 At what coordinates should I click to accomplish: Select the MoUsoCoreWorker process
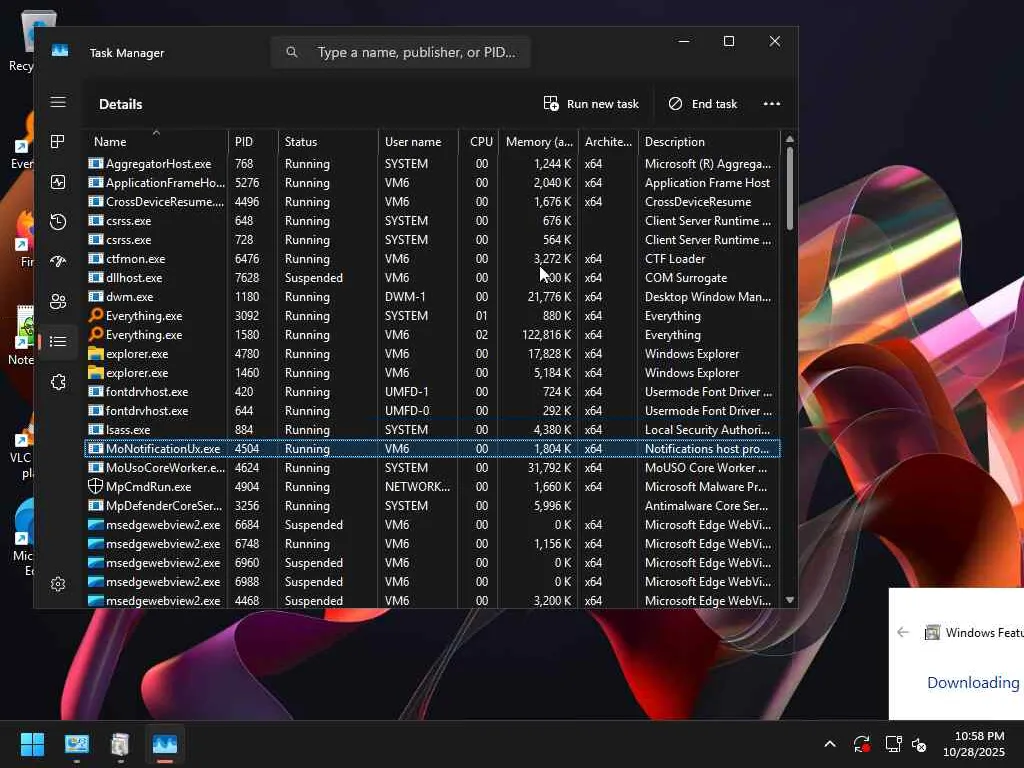[x=432, y=468]
